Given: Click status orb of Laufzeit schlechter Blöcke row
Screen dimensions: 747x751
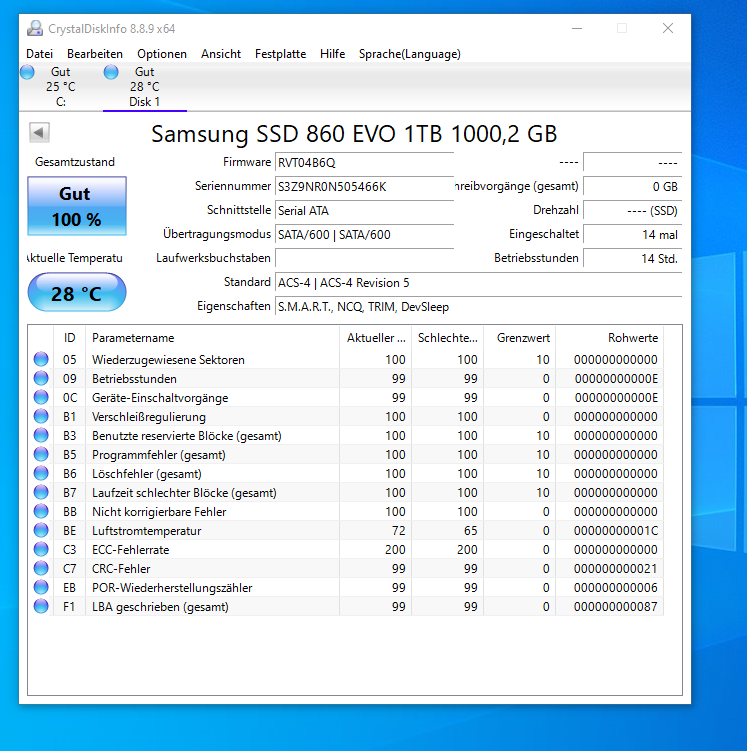Looking at the screenshot, I should pos(41,492).
